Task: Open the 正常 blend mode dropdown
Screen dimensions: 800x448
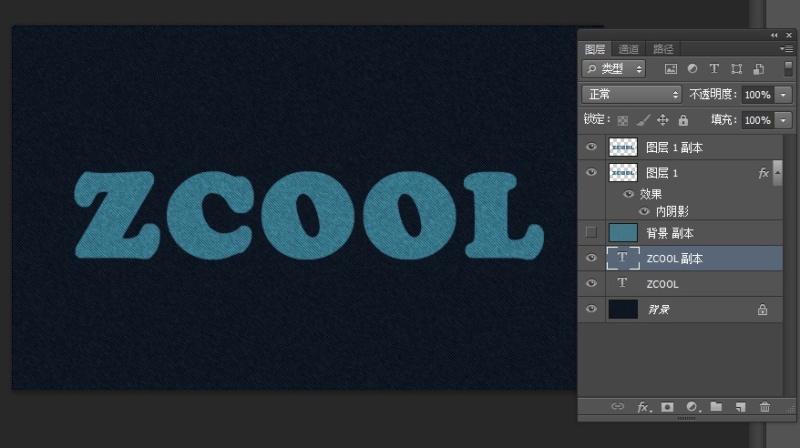Action: click(632, 94)
